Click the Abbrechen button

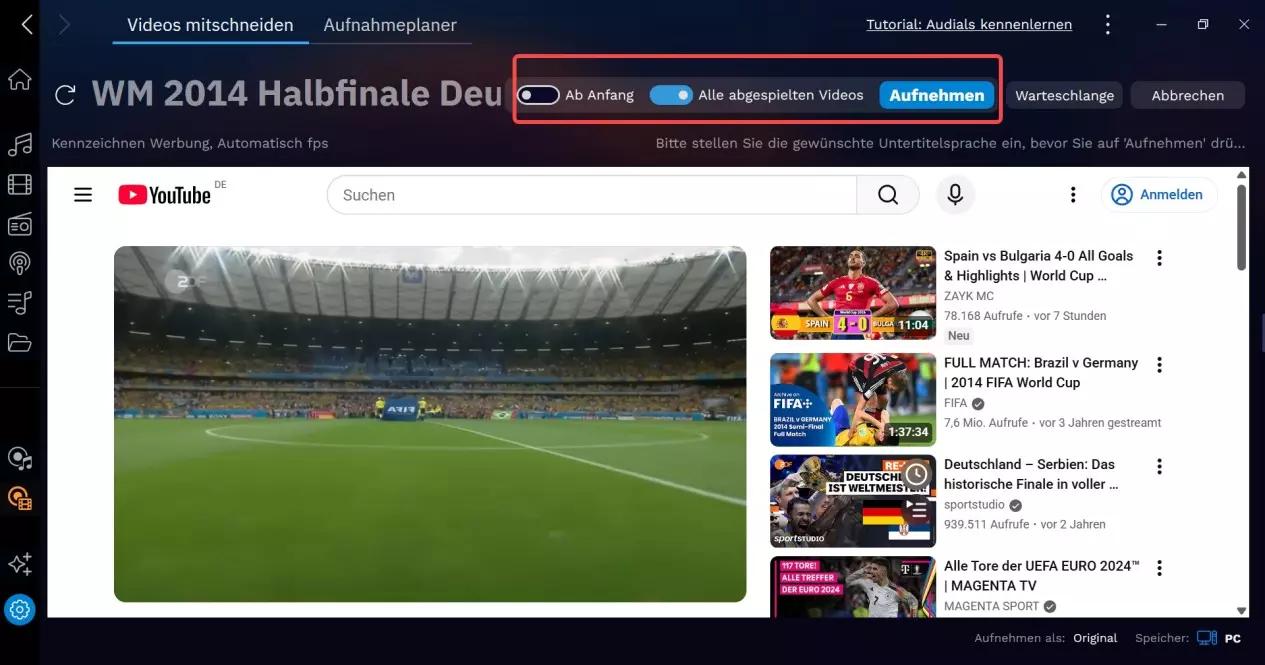[1188, 95]
